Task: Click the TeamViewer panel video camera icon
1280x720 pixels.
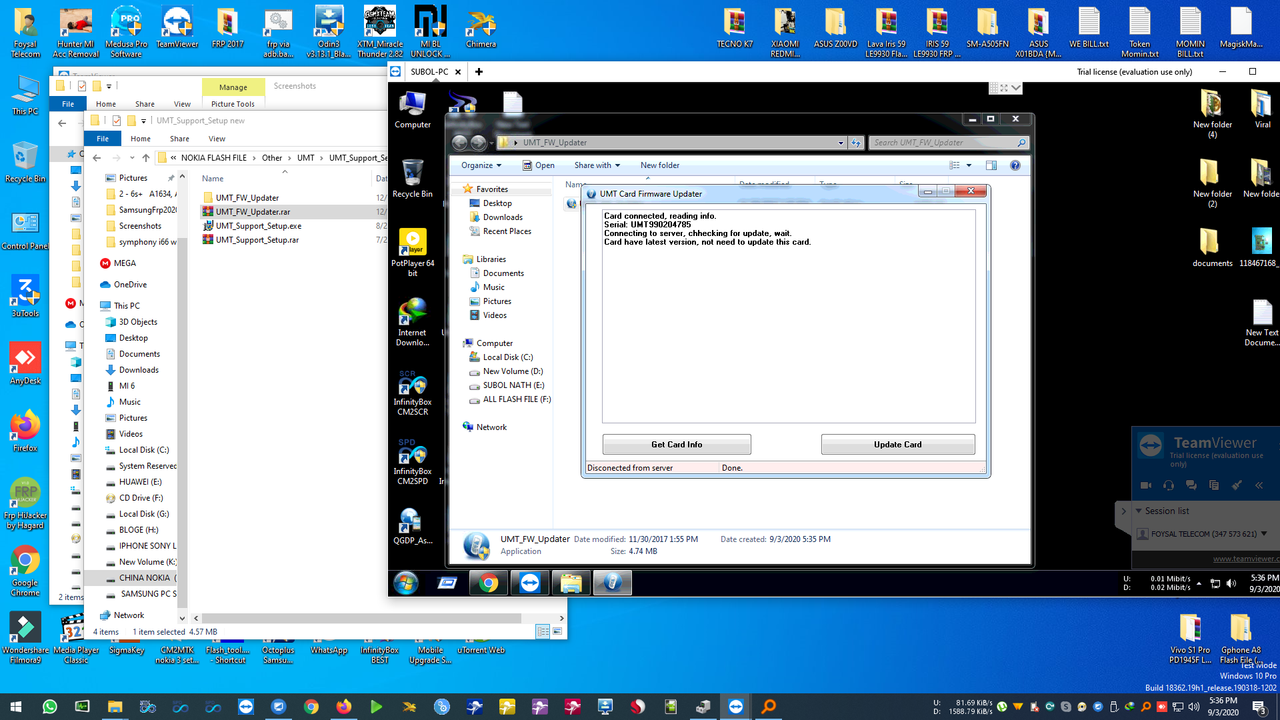Action: click(x=1145, y=485)
